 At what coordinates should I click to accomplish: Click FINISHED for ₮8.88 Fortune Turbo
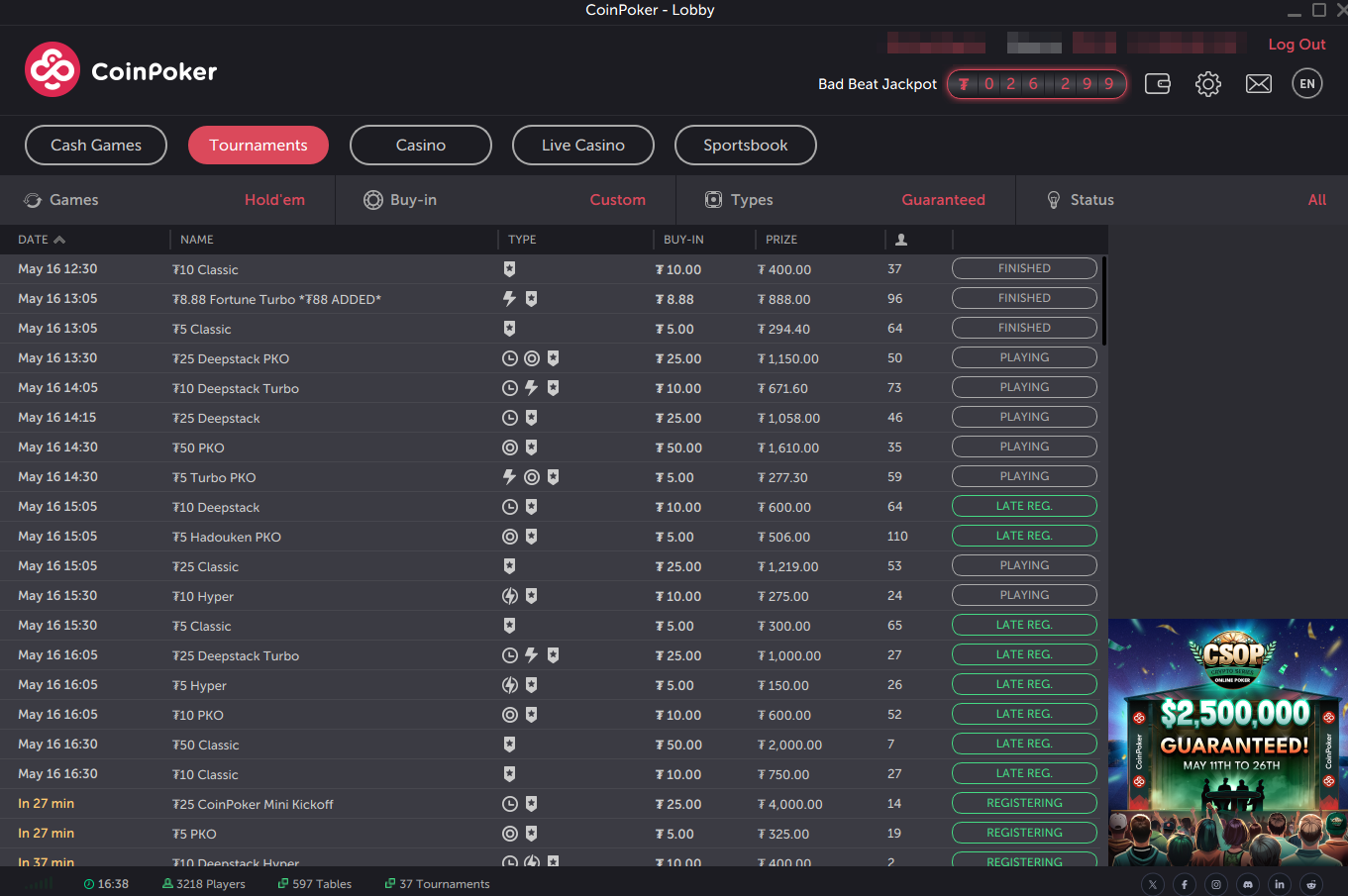(x=1024, y=298)
